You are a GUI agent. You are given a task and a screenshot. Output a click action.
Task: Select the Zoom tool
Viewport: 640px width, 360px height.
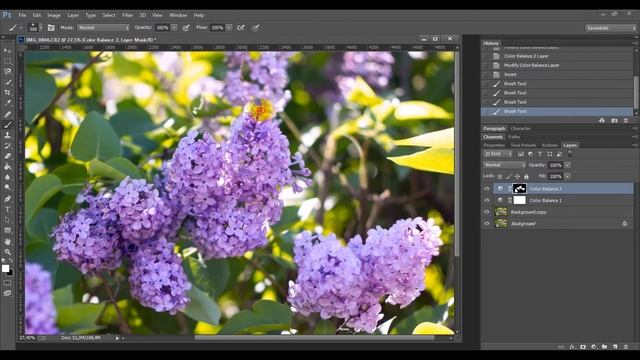coord(7,252)
